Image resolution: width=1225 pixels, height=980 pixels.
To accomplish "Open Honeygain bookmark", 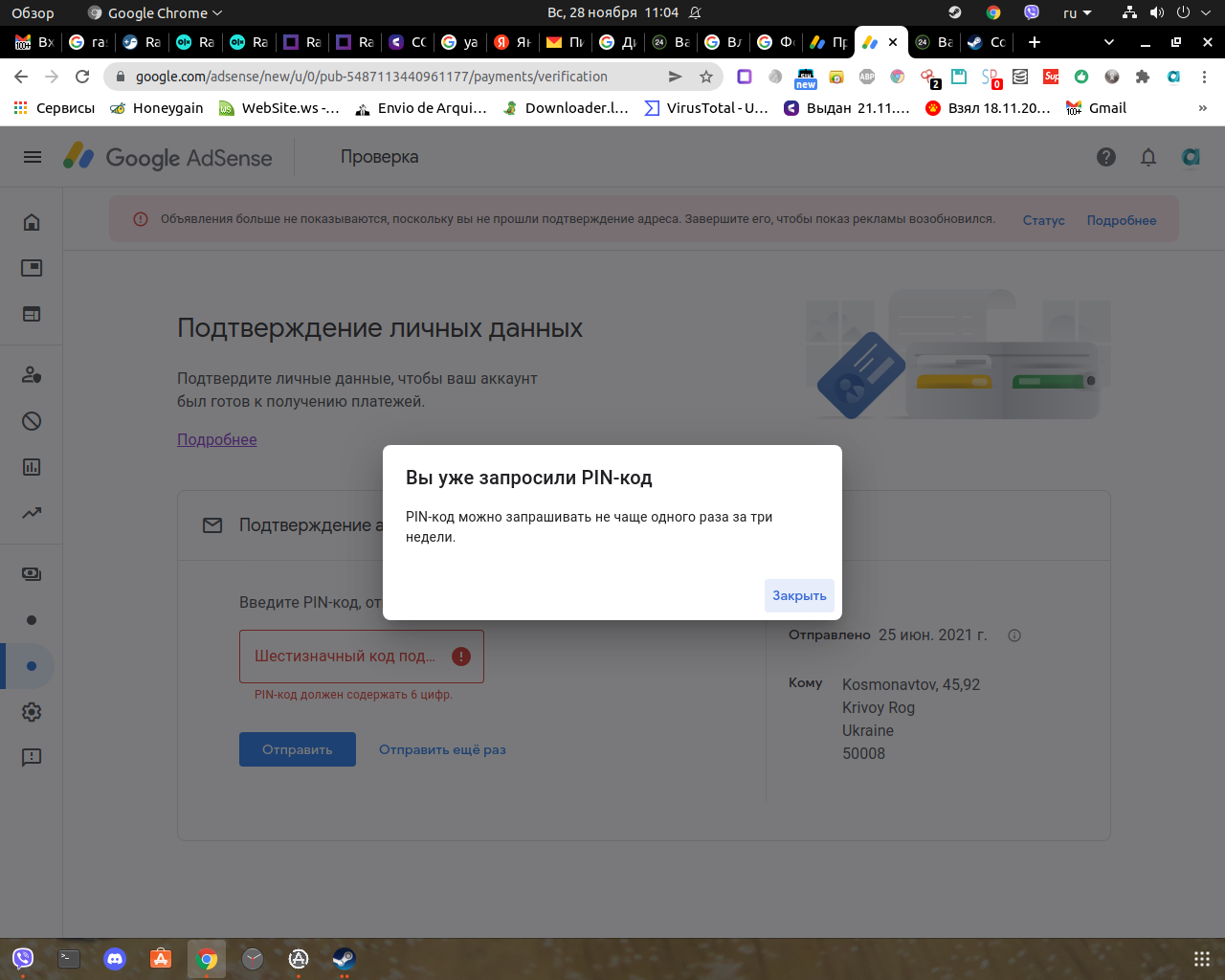I will click(x=157, y=108).
